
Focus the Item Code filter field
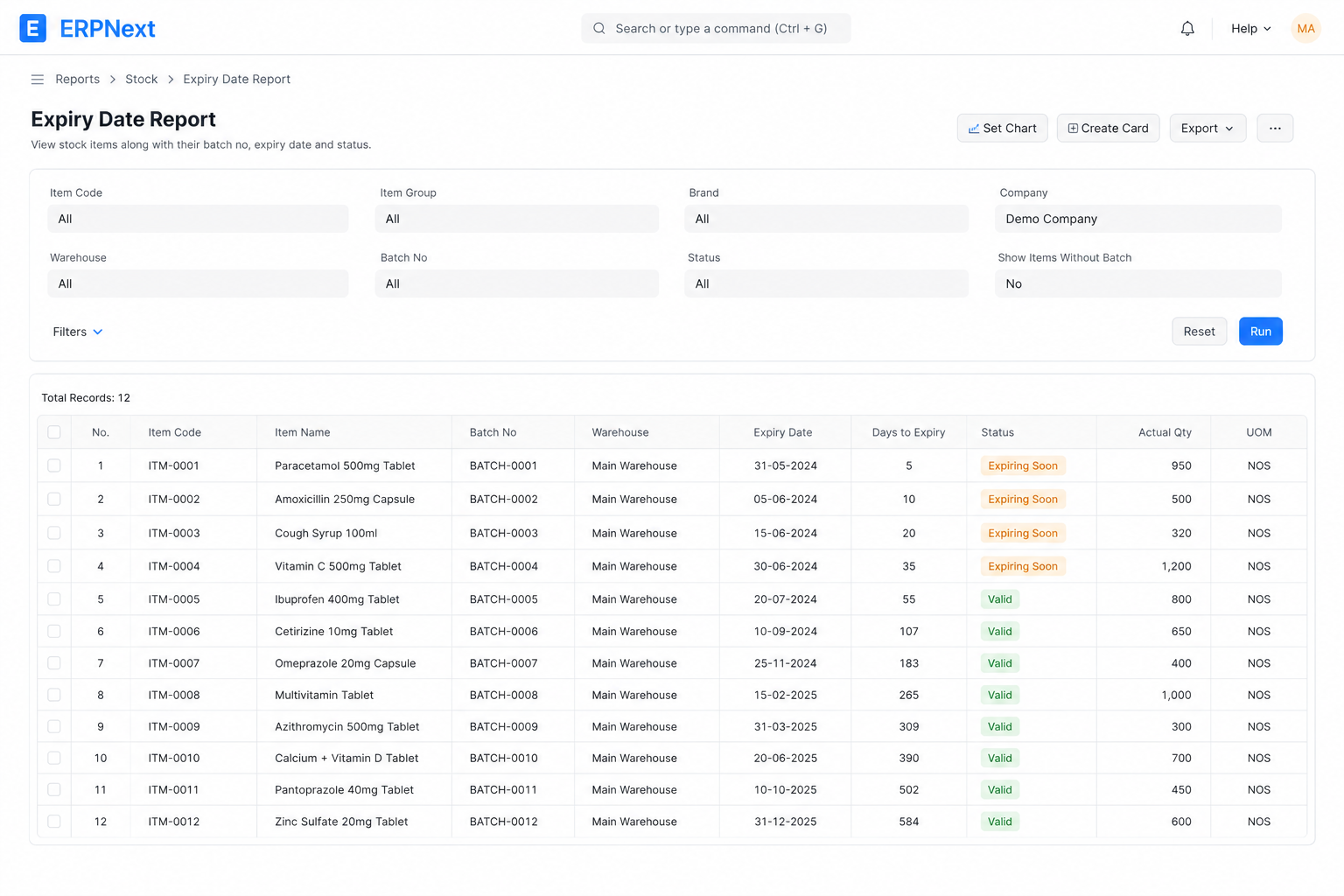point(198,219)
